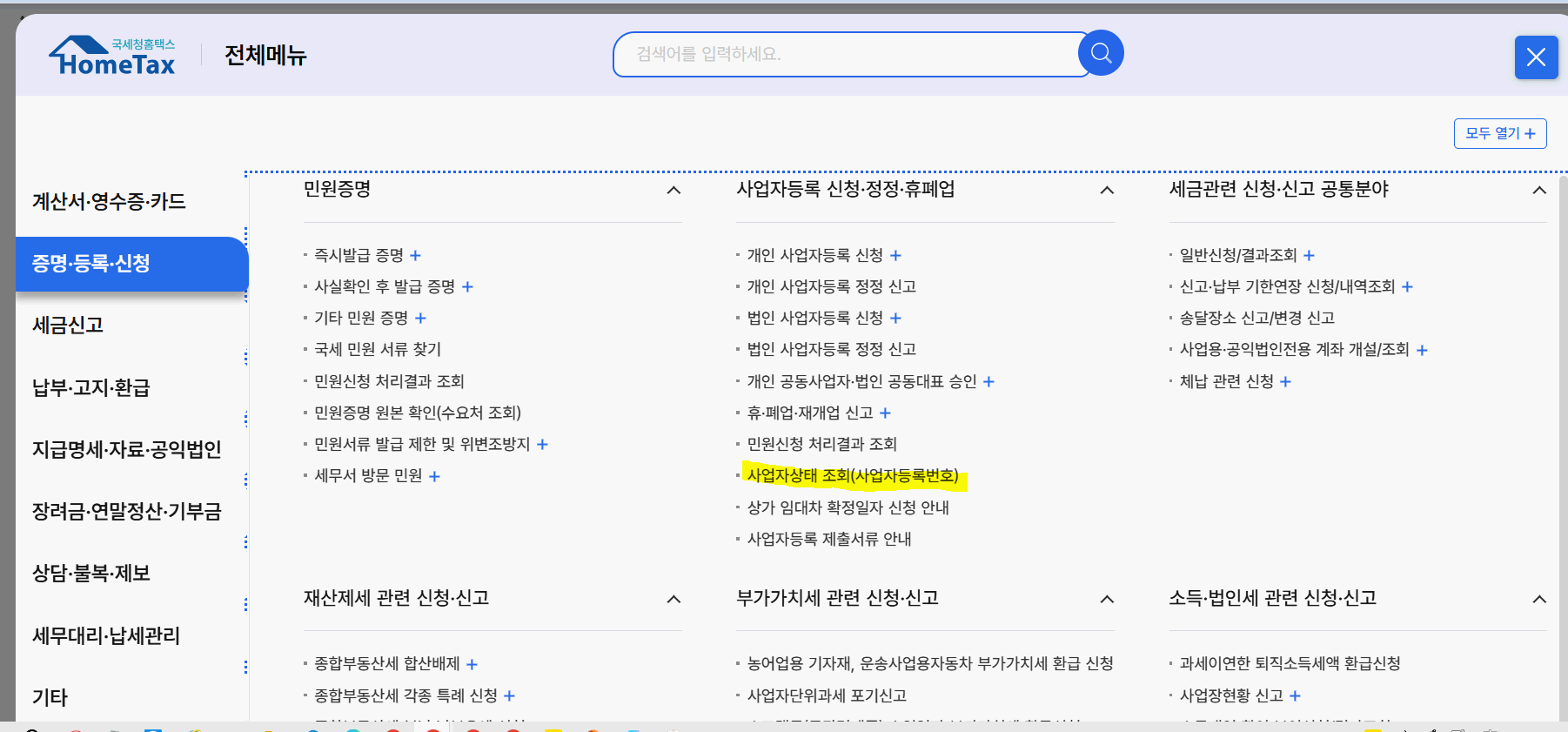Expand plus next to 신고·납부 기한연장 신청/내역조회
This screenshot has height=732, width=1568.
[1407, 286]
